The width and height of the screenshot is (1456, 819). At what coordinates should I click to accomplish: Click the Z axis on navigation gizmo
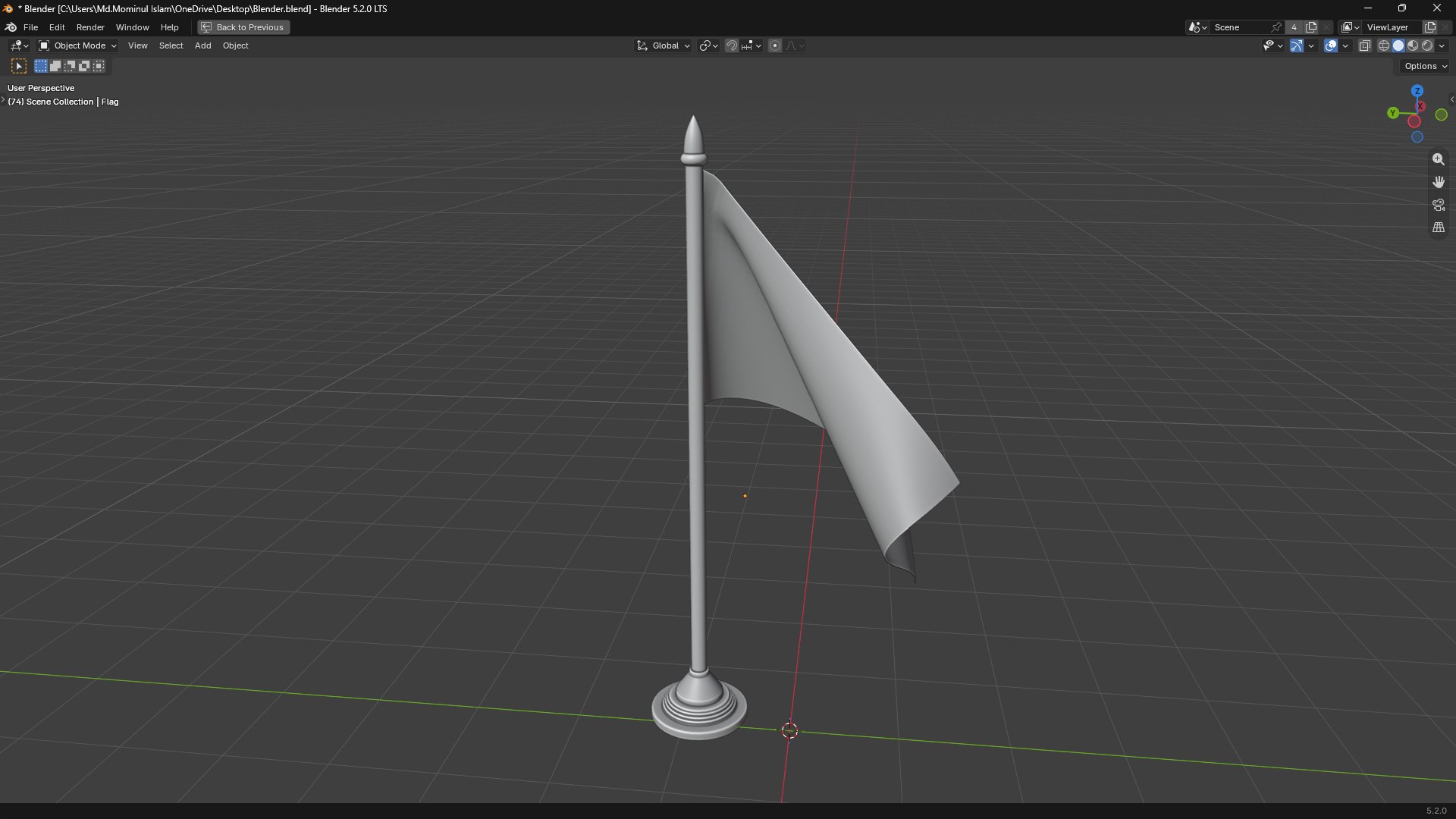tap(1417, 90)
